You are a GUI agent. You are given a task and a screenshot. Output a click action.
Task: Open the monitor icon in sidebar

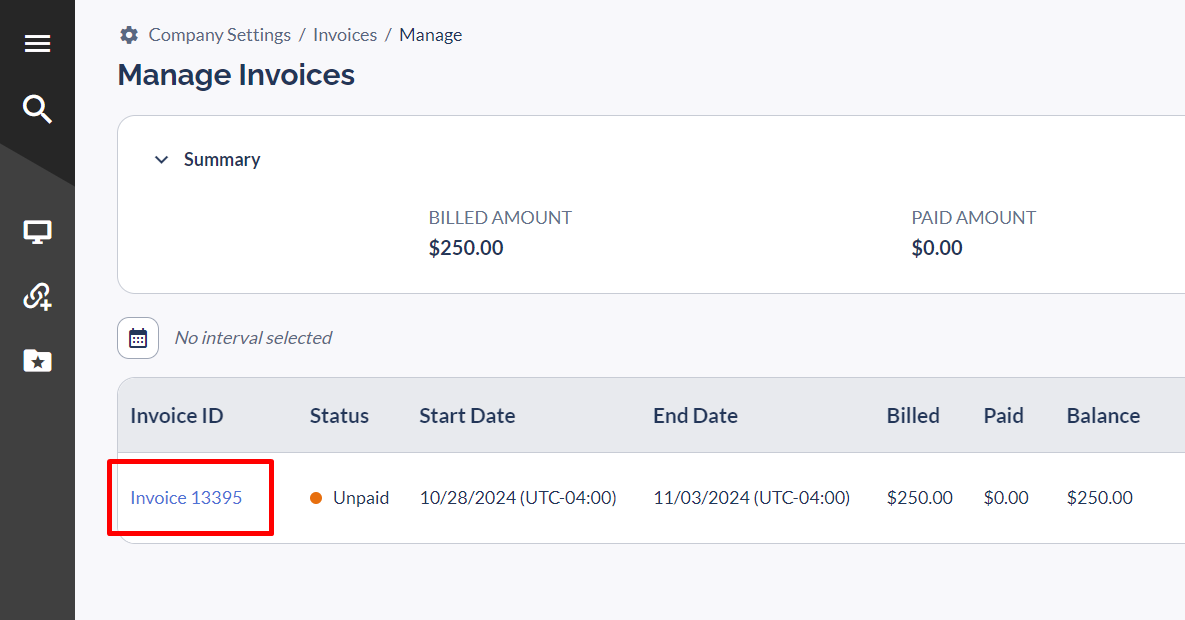(x=37, y=232)
